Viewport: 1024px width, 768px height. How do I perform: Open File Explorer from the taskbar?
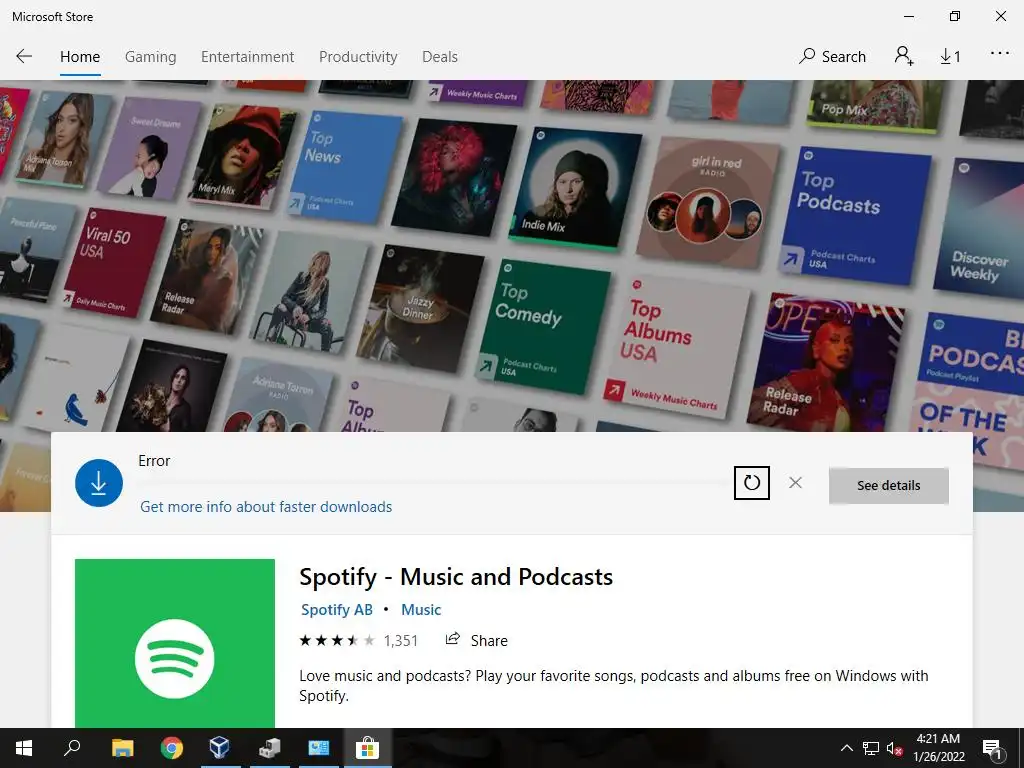tap(122, 748)
